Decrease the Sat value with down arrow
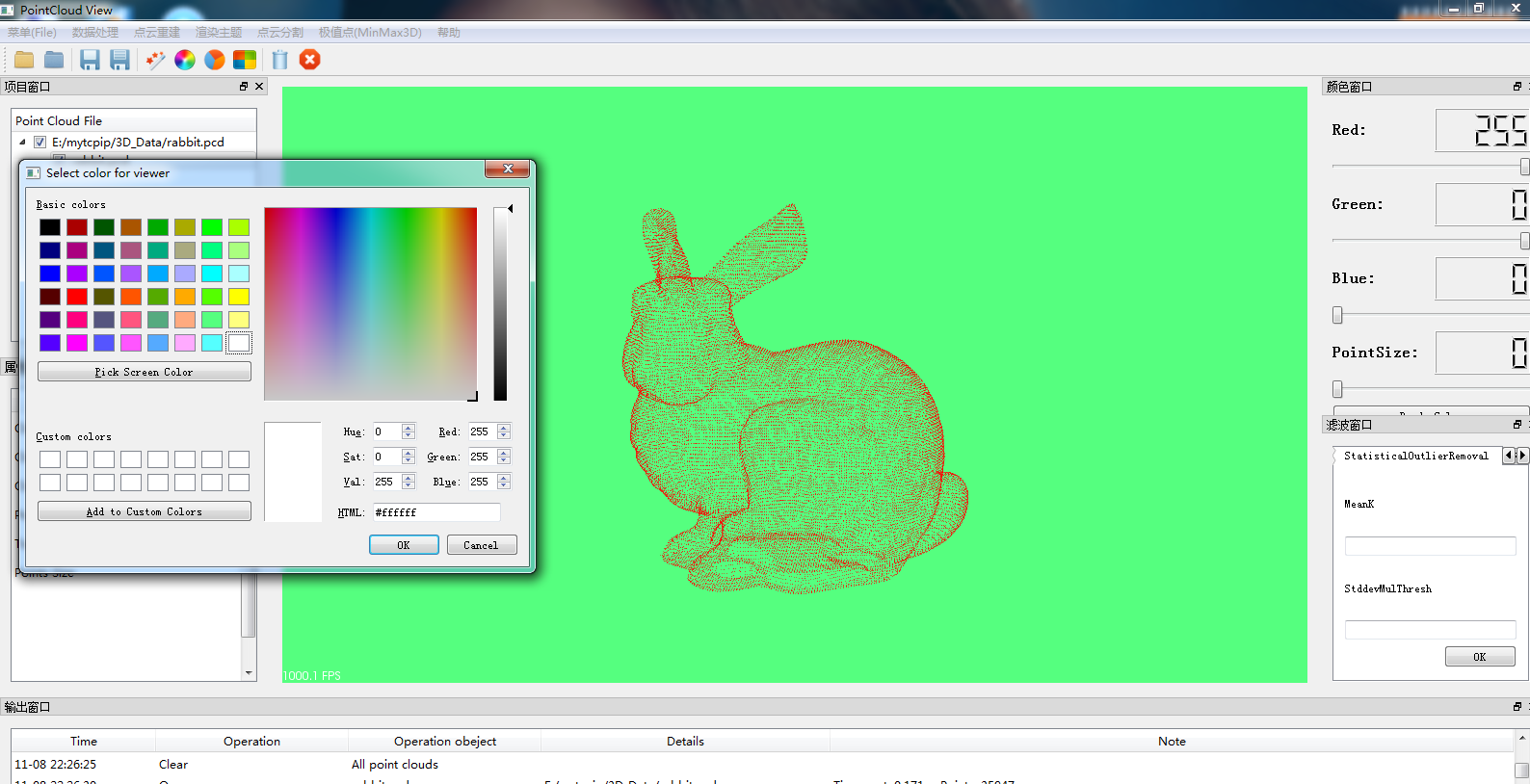The height and width of the screenshot is (784, 1530). click(409, 460)
